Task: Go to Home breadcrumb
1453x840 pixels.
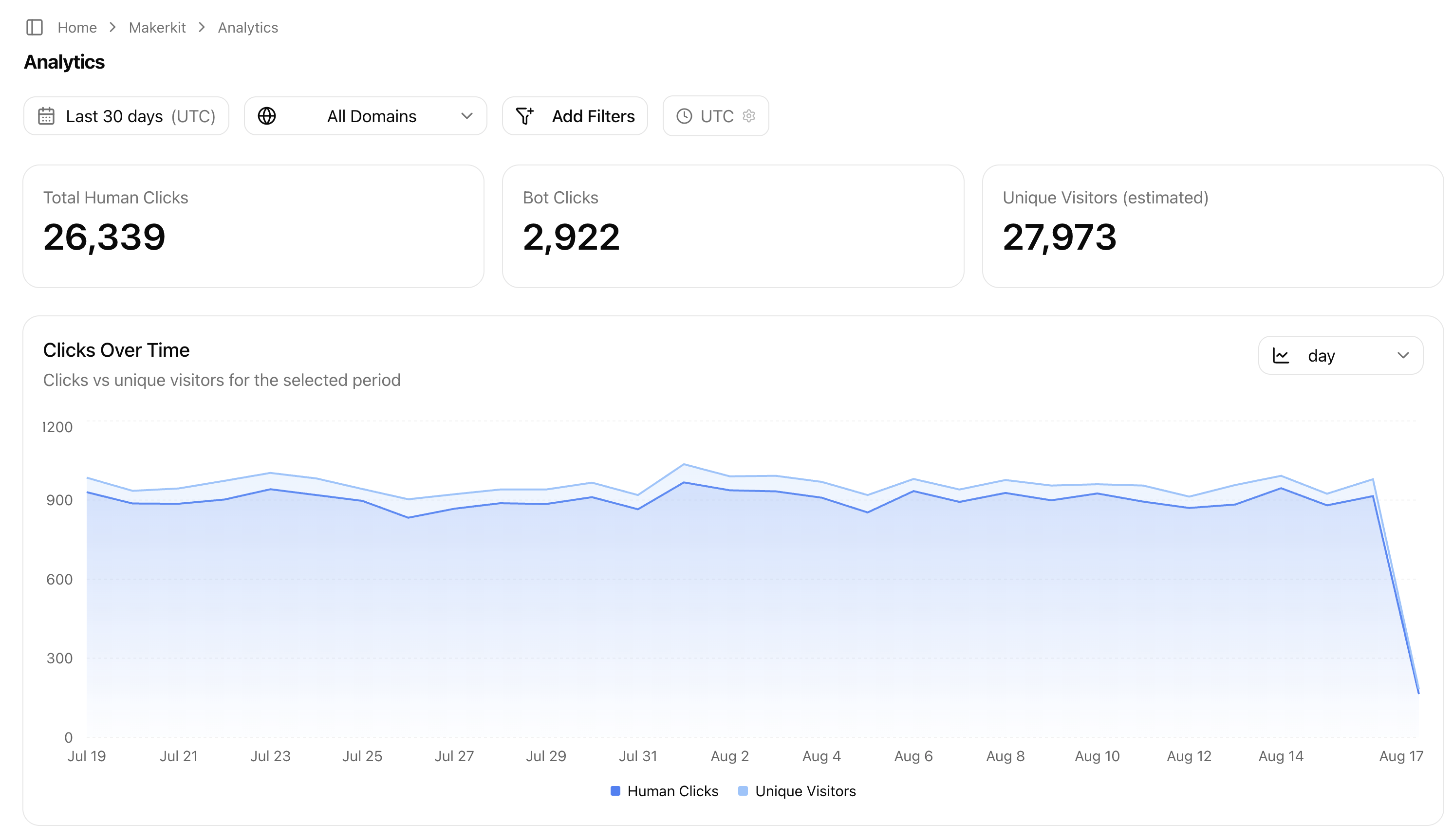Action: pyautogui.click(x=77, y=27)
